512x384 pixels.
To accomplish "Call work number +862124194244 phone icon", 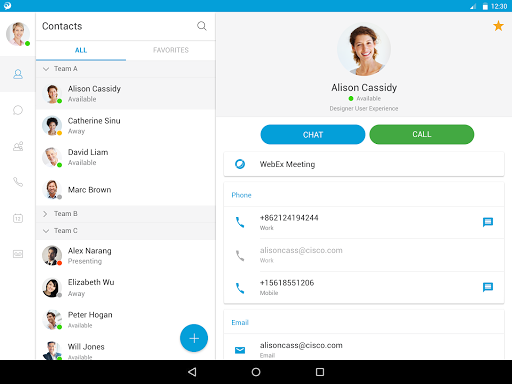I will coord(240,222).
